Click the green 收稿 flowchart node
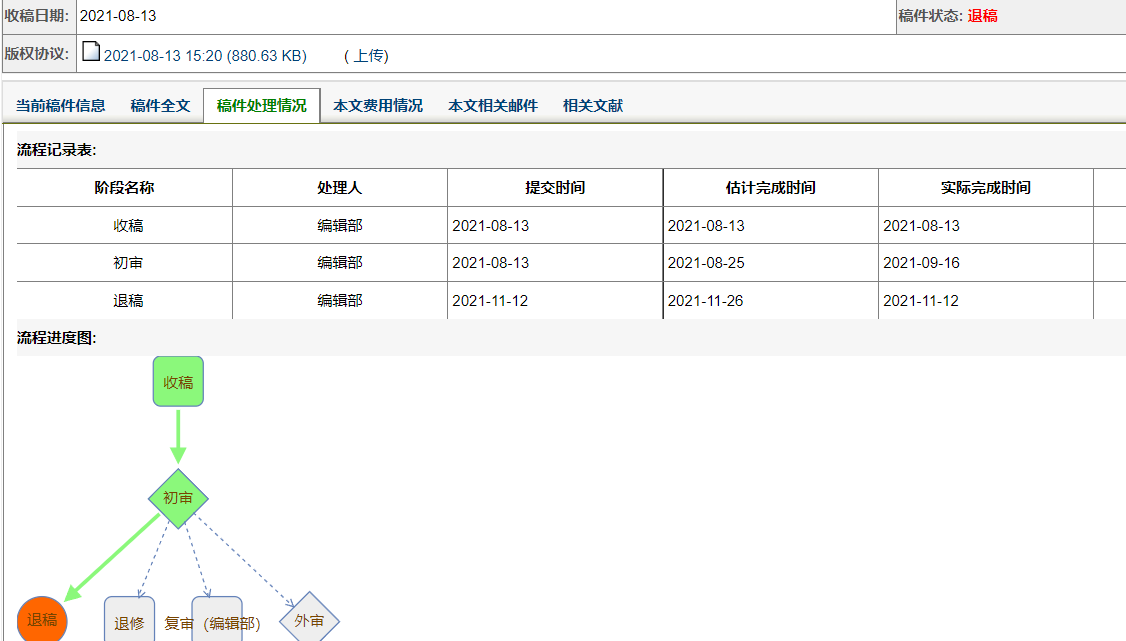 click(x=178, y=382)
